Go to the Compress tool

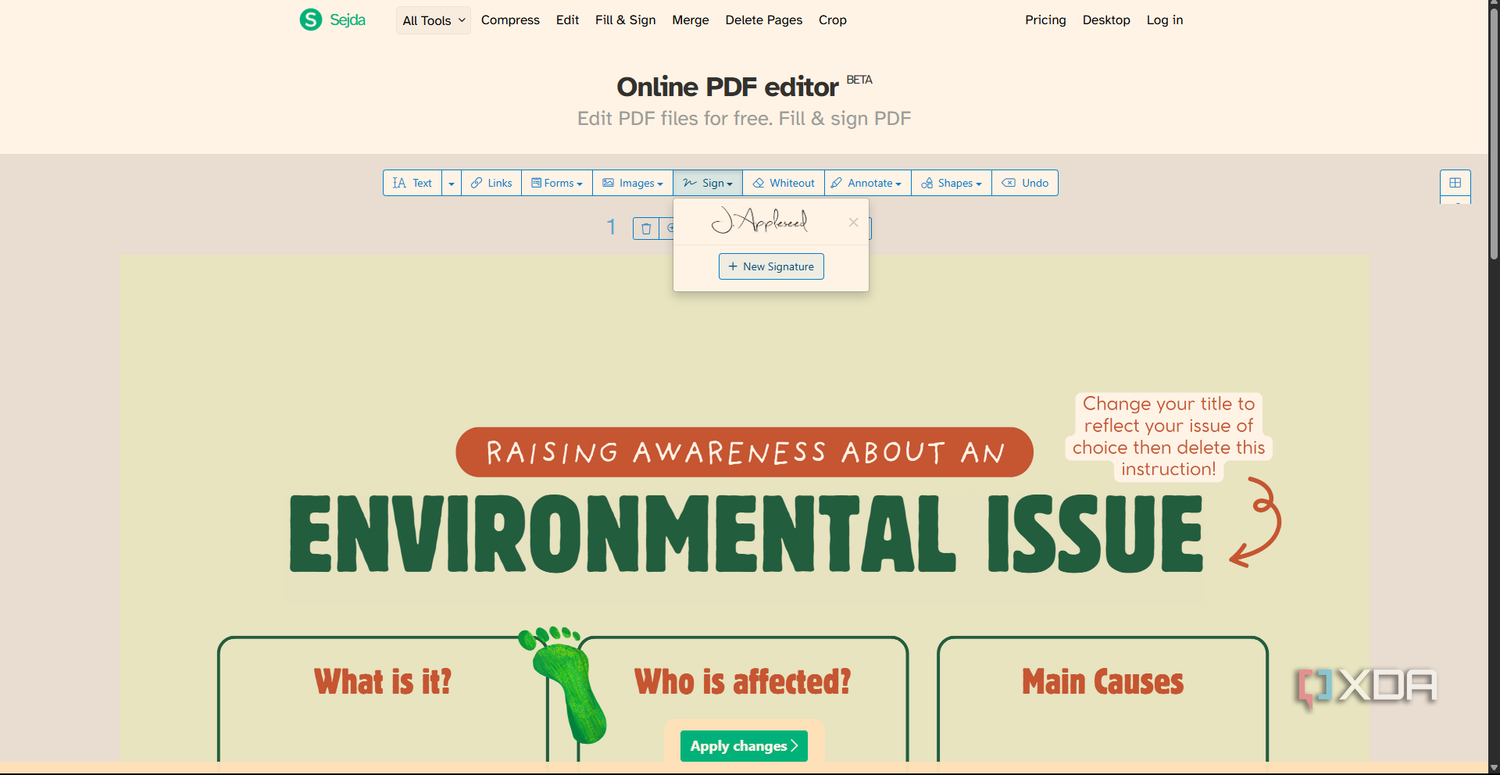(510, 20)
